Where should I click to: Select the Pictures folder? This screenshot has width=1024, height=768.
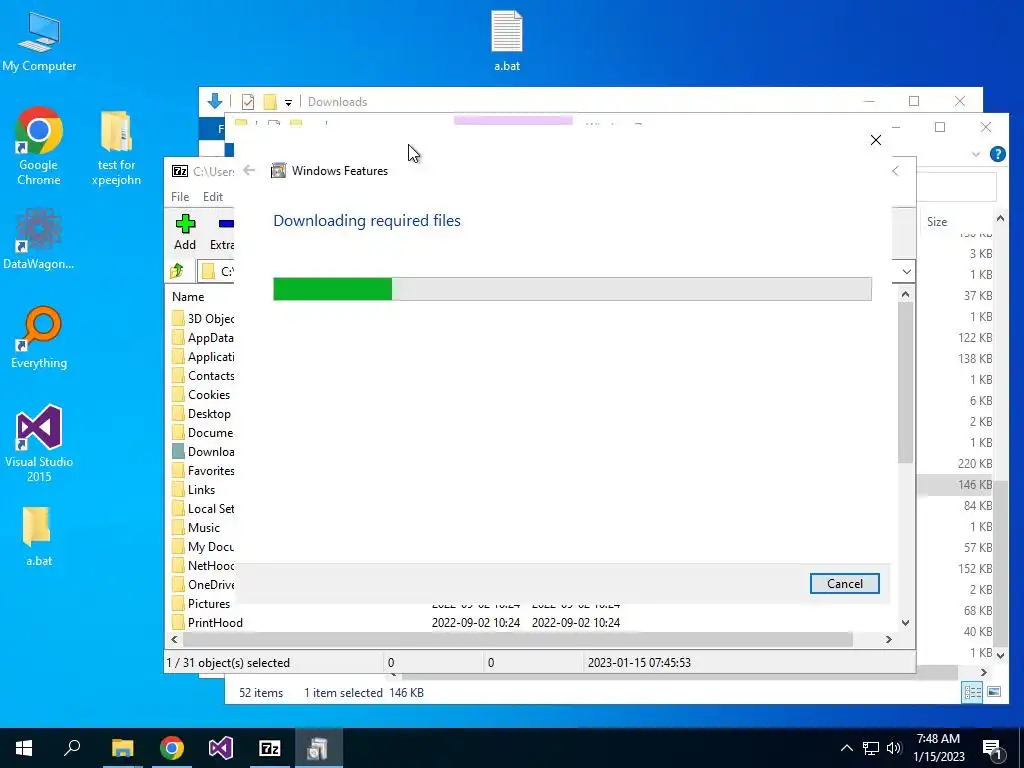coord(201,603)
